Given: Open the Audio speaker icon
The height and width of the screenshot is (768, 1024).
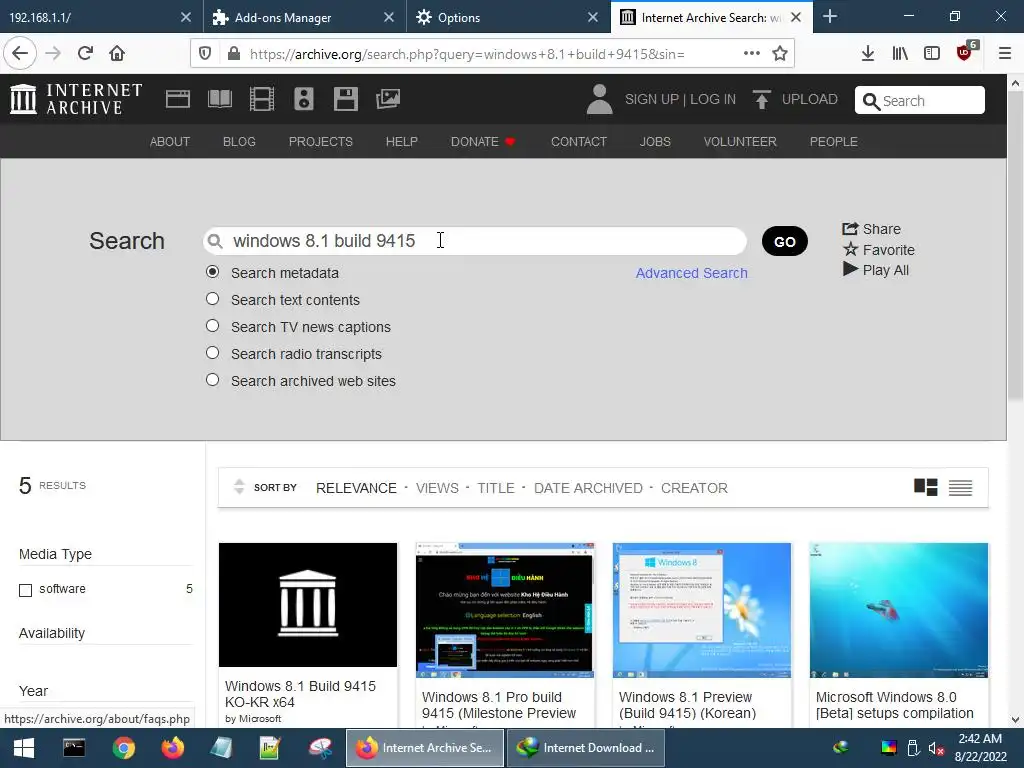Looking at the screenshot, I should [304, 99].
